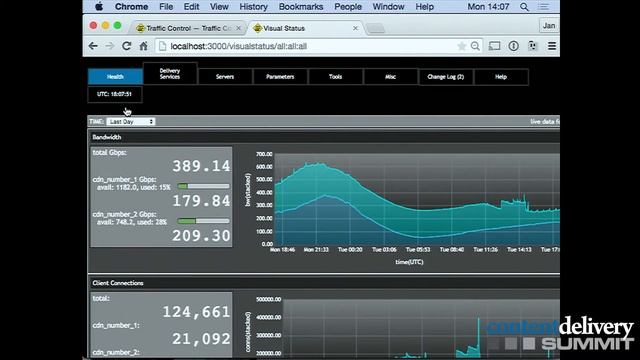Click the Client Connections panel header
Screen dimensions: 640x360
point(324,283)
